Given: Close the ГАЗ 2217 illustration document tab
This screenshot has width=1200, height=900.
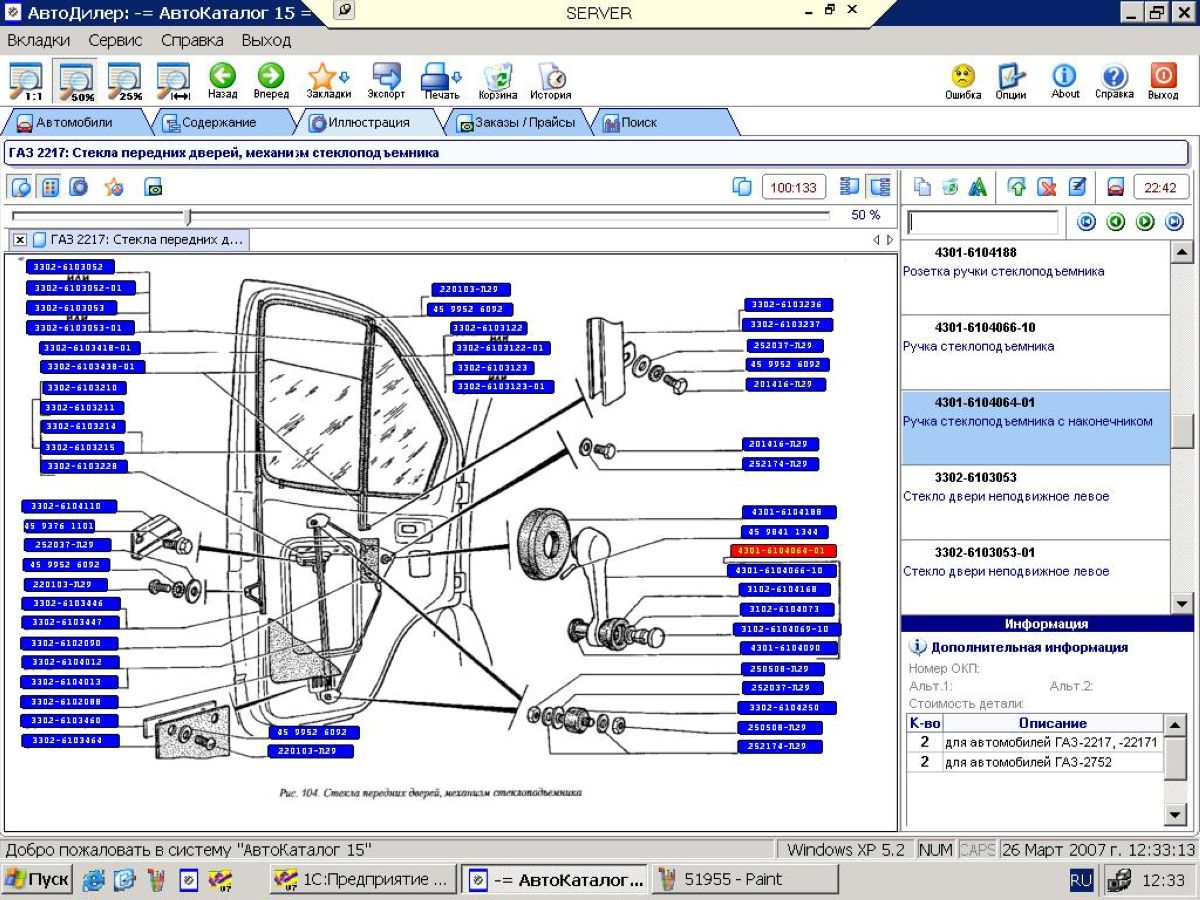Looking at the screenshot, I should (20, 240).
